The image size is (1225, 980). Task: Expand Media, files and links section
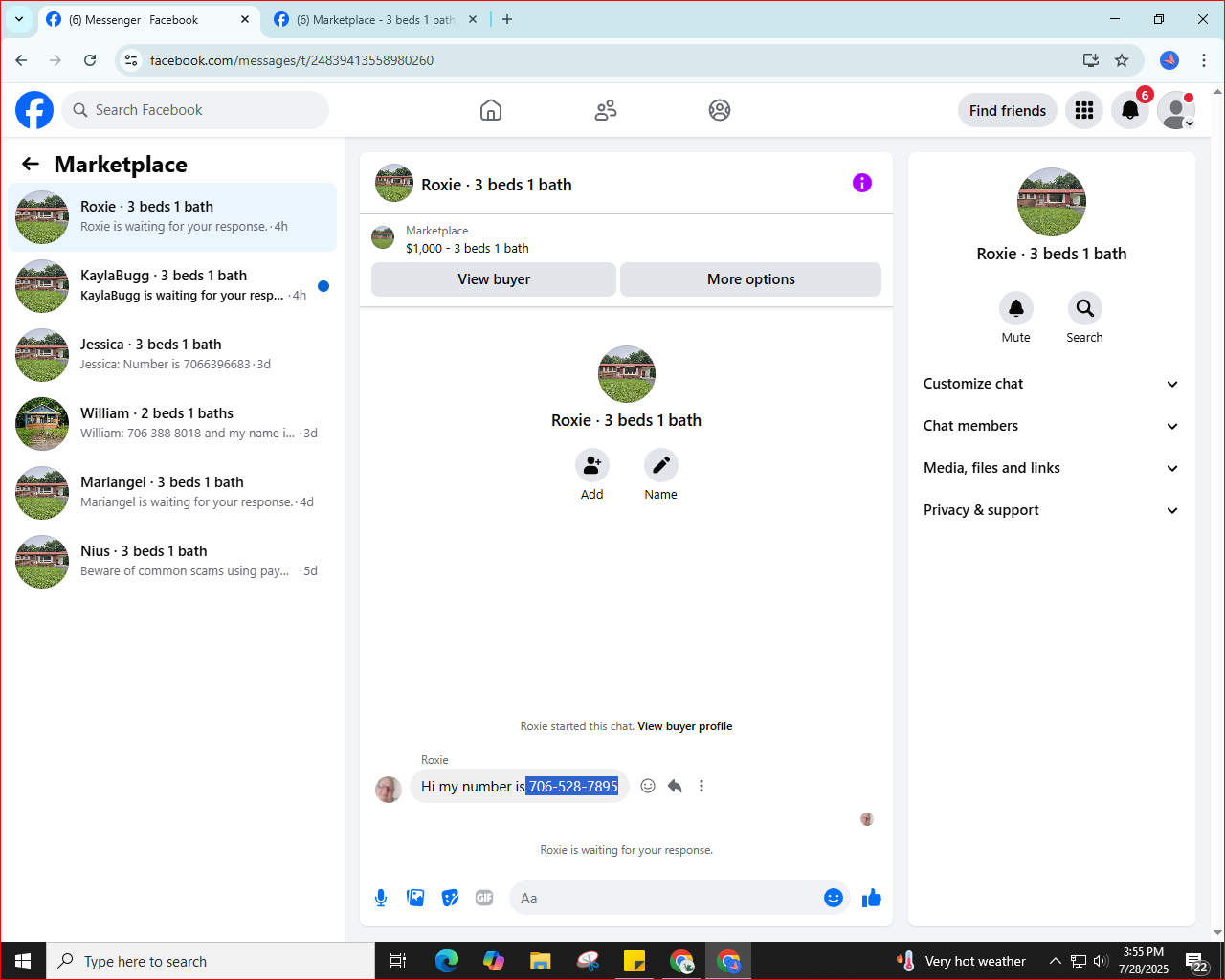(x=1051, y=468)
